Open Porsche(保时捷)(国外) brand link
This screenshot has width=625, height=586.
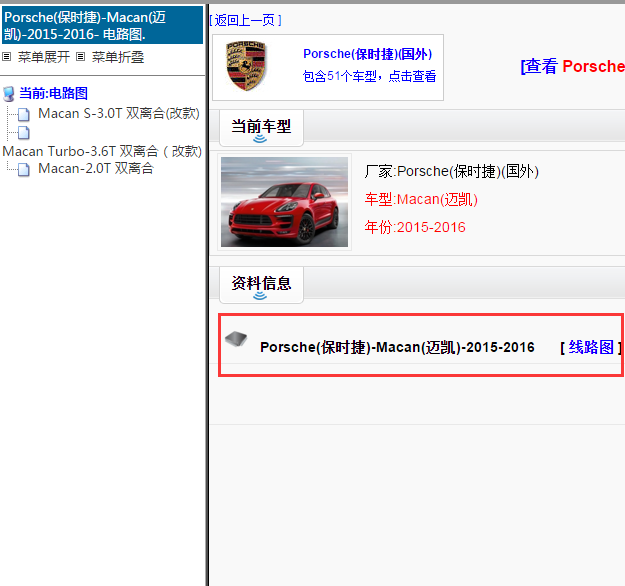tap(368, 54)
